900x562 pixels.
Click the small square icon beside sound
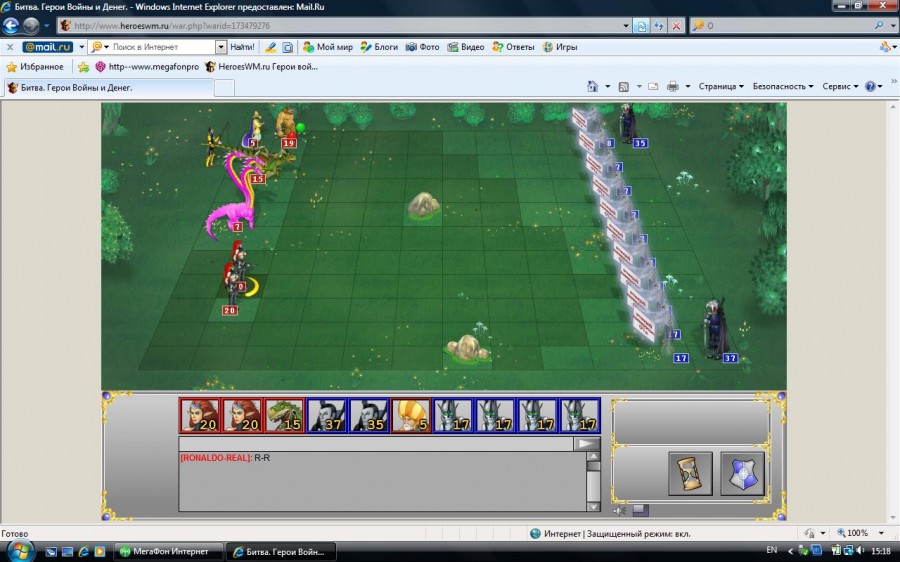tap(640, 510)
